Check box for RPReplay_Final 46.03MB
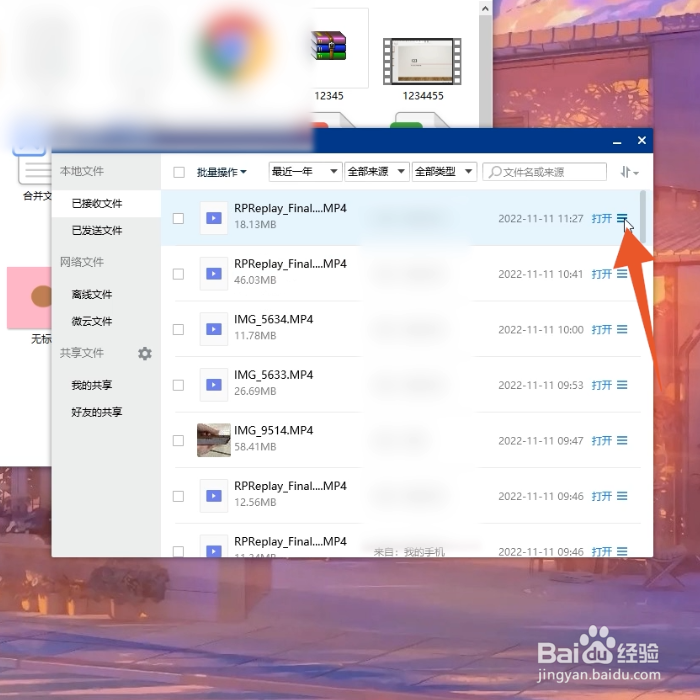The height and width of the screenshot is (700, 700). click(x=179, y=274)
